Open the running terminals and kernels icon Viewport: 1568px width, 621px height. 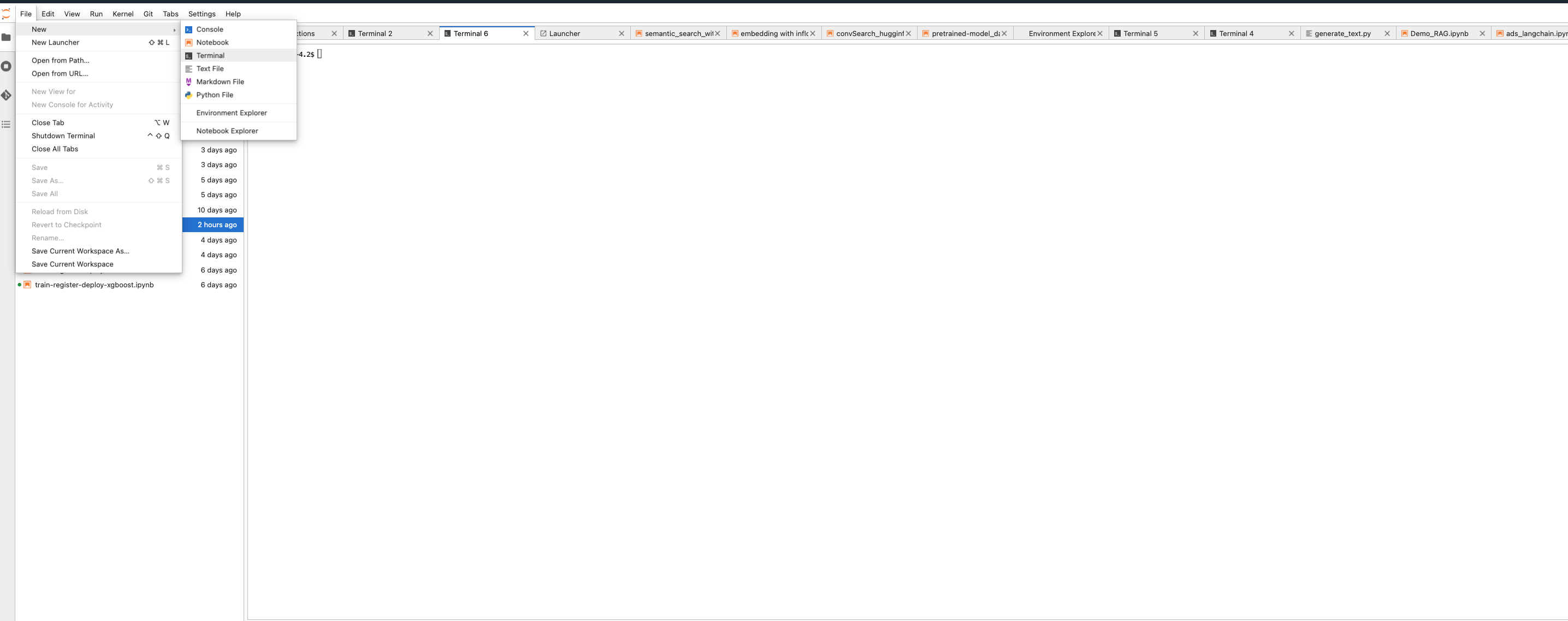(x=6, y=67)
